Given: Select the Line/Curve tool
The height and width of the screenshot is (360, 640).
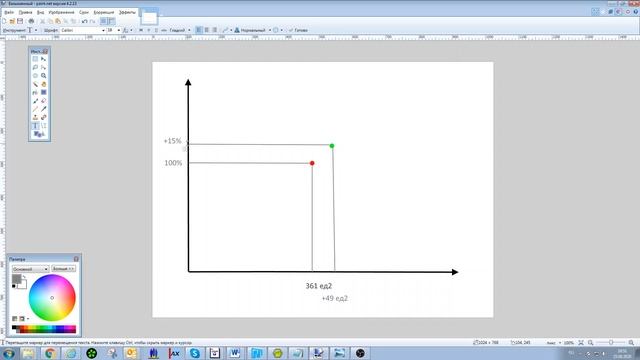Looking at the screenshot, I should [x=44, y=126].
